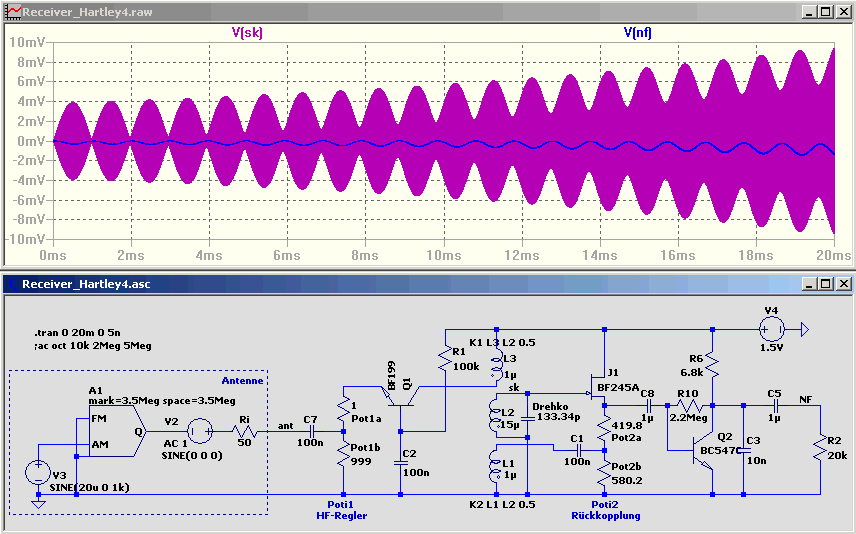Open the schematic window's title bar icon
The height and width of the screenshot is (534, 856).
[x=12, y=284]
